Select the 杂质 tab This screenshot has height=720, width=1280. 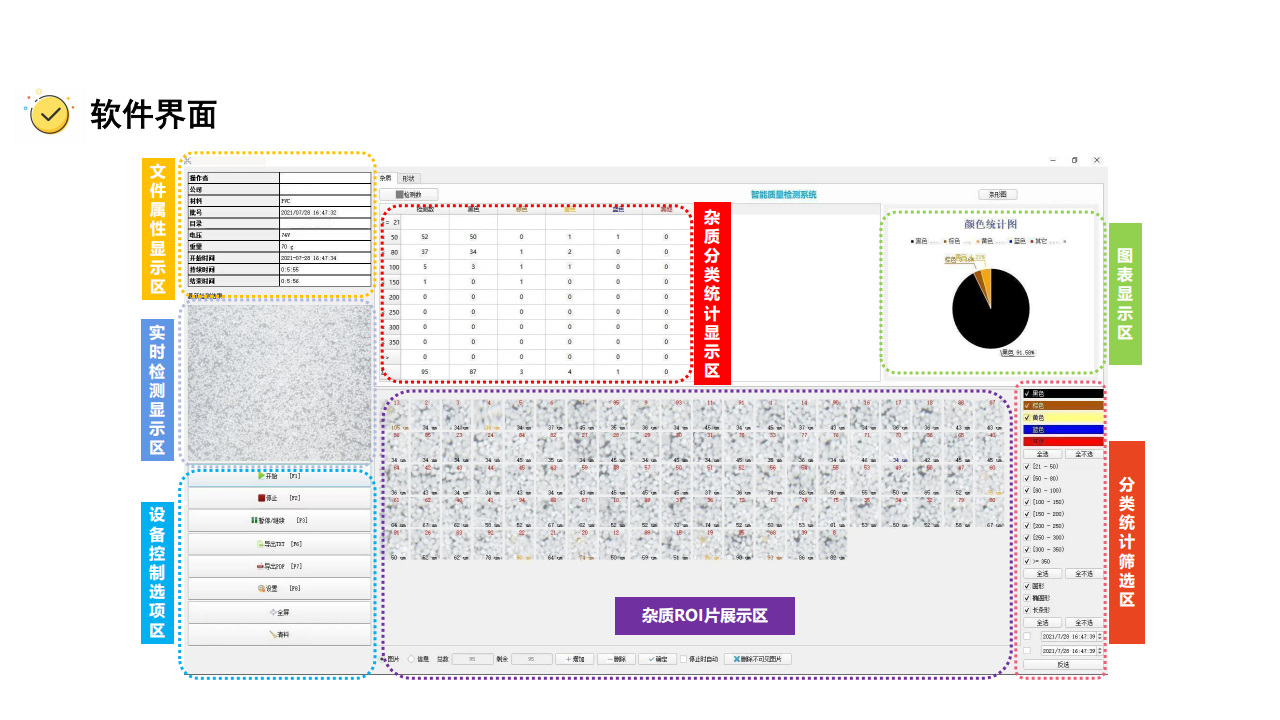[385, 178]
